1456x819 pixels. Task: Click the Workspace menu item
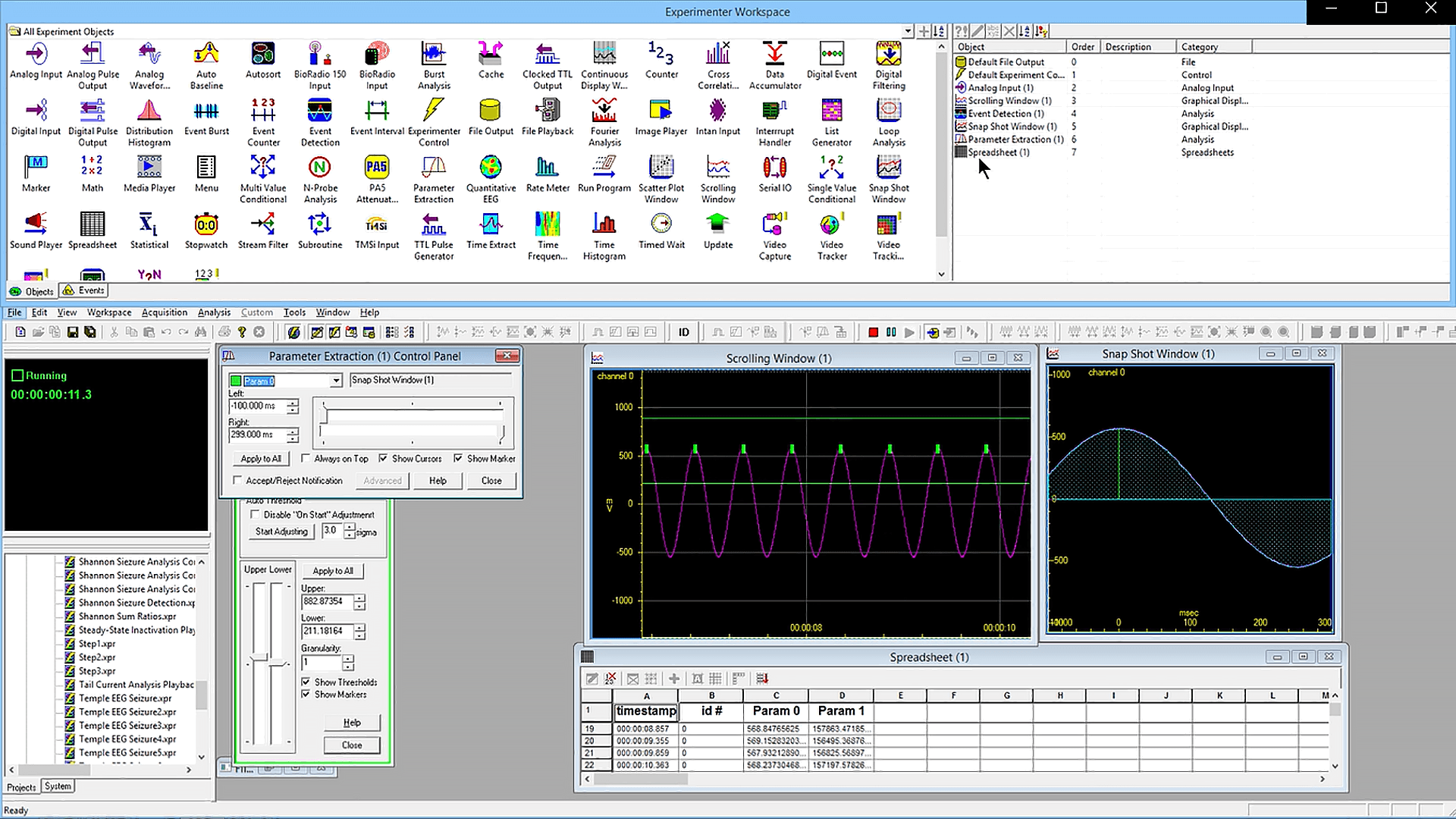pyautogui.click(x=108, y=312)
